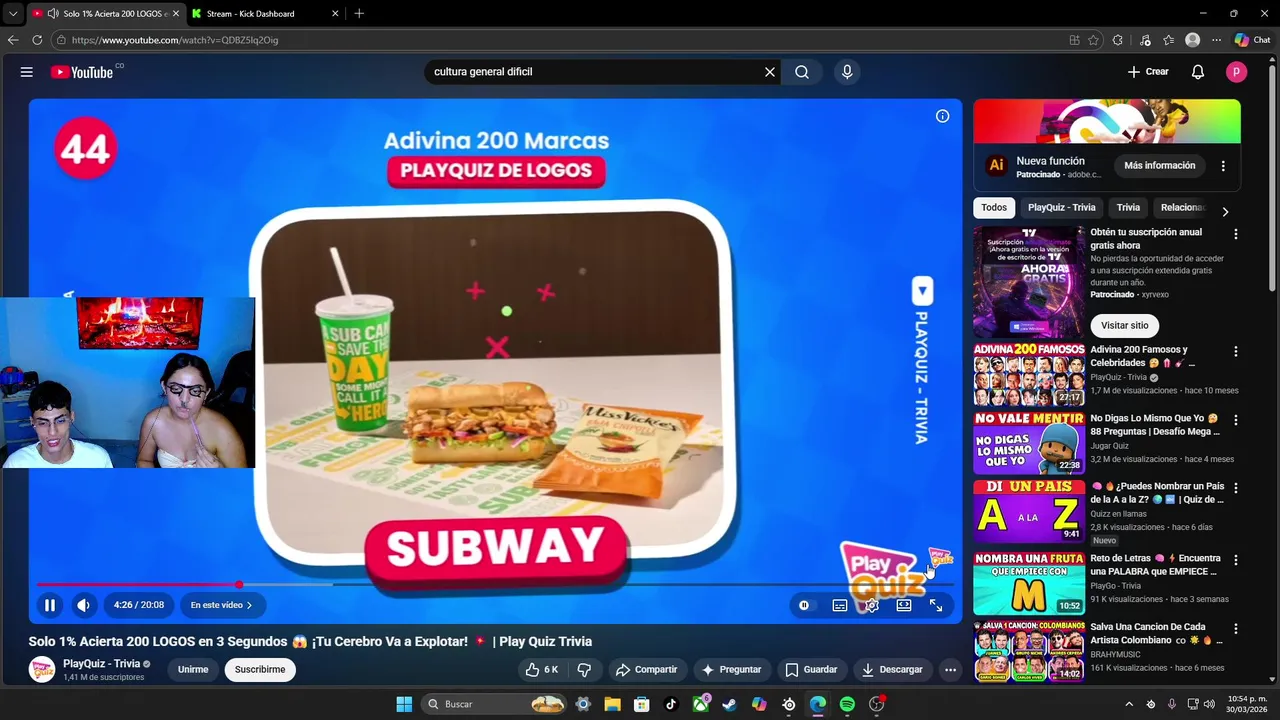Download the video with Descargar

point(892,670)
